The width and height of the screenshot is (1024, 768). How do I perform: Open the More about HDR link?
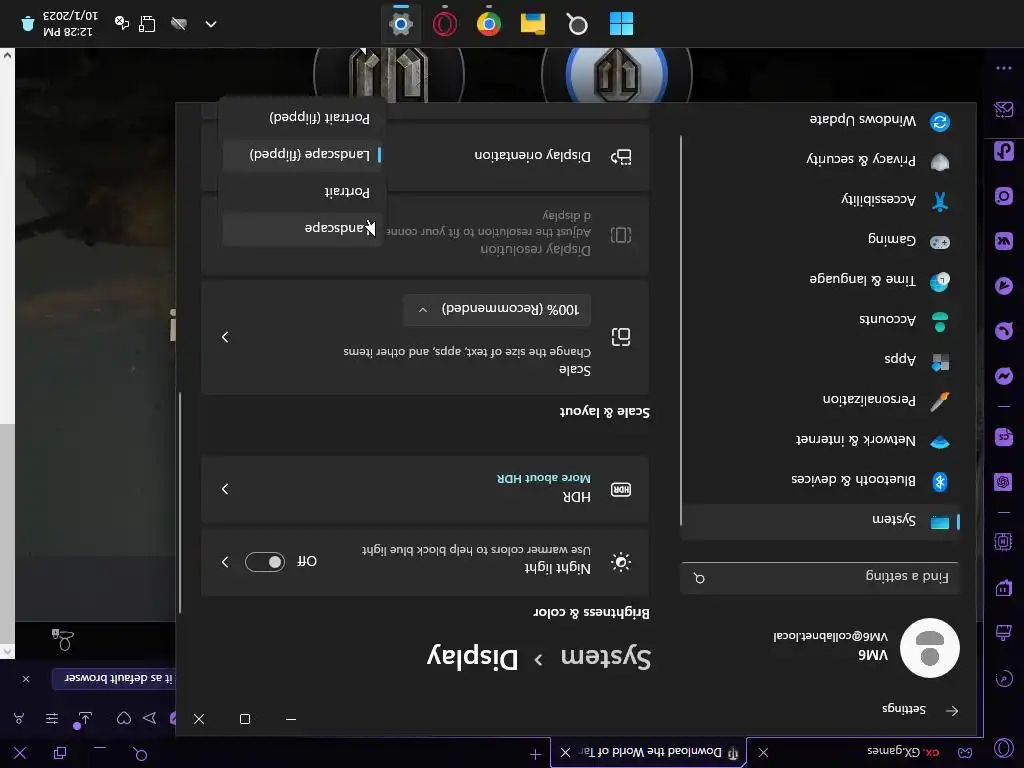click(543, 478)
